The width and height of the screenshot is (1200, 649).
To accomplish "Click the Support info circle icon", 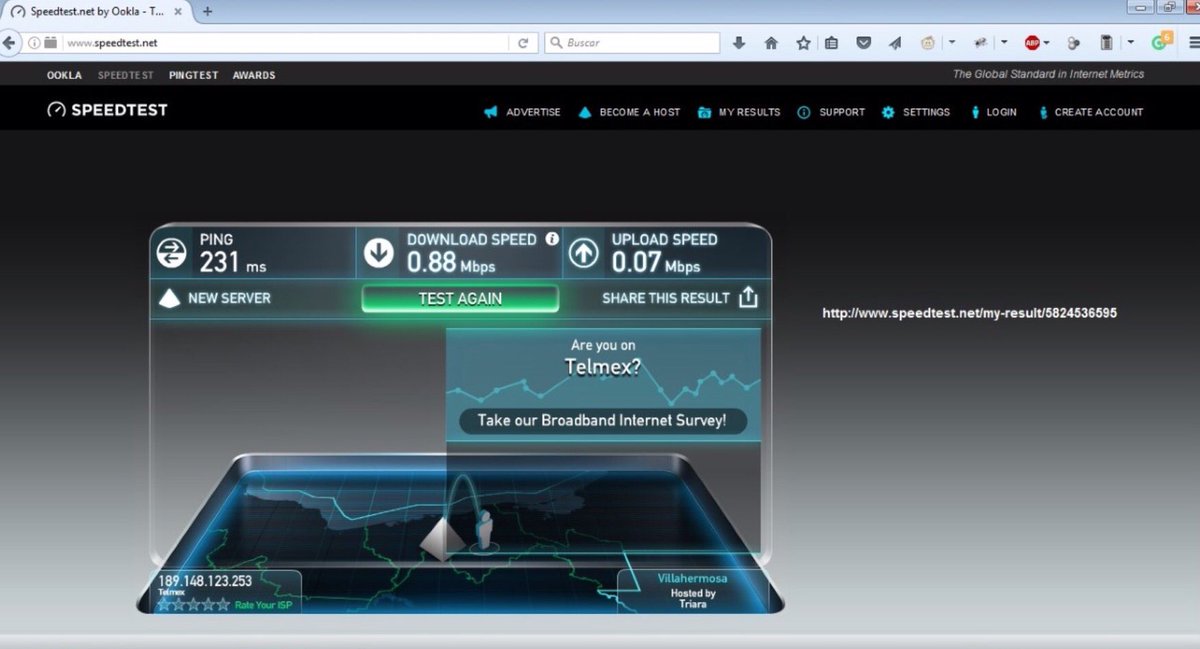I will pos(804,112).
